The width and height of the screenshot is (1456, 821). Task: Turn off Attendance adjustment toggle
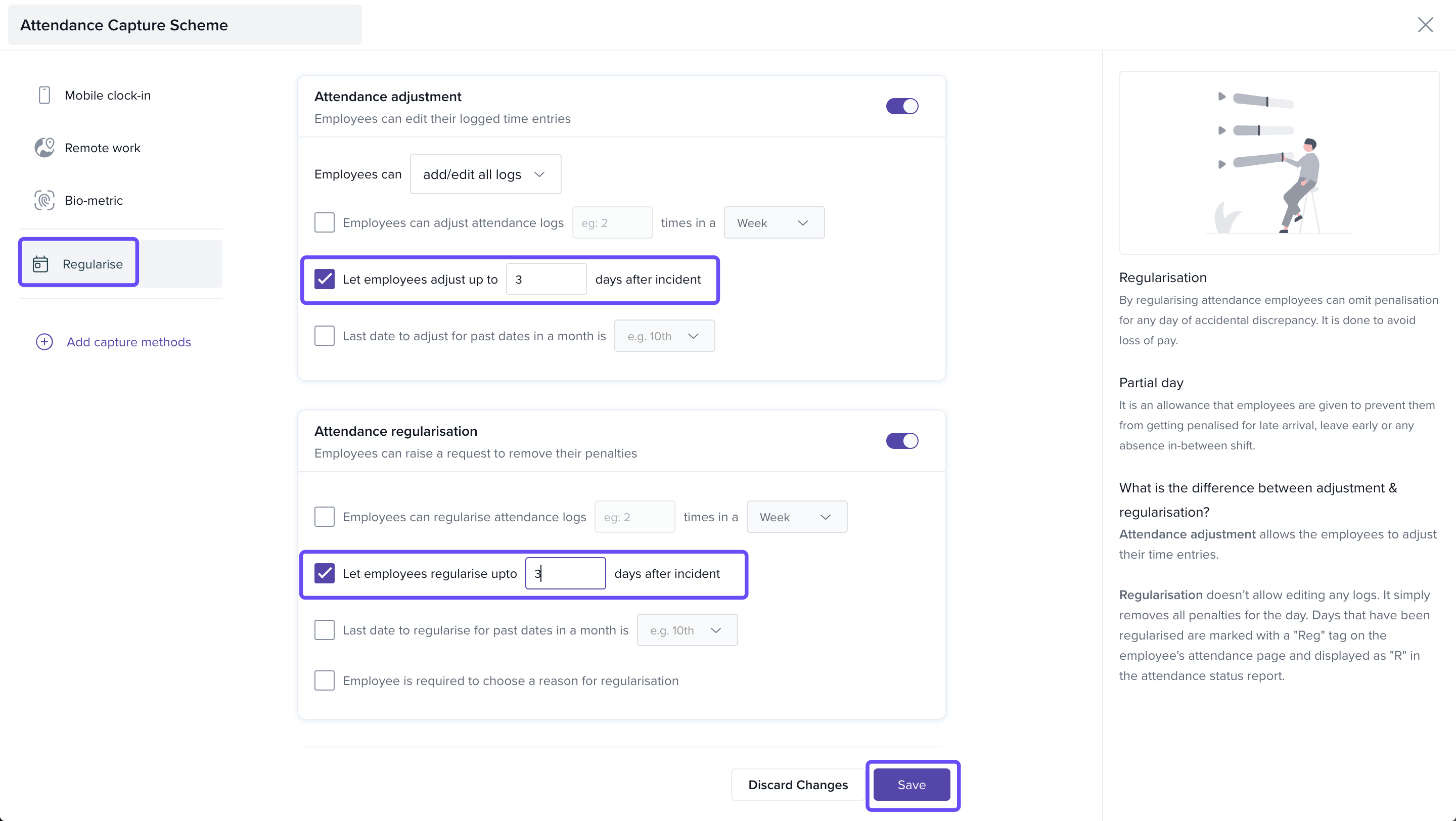click(x=901, y=106)
